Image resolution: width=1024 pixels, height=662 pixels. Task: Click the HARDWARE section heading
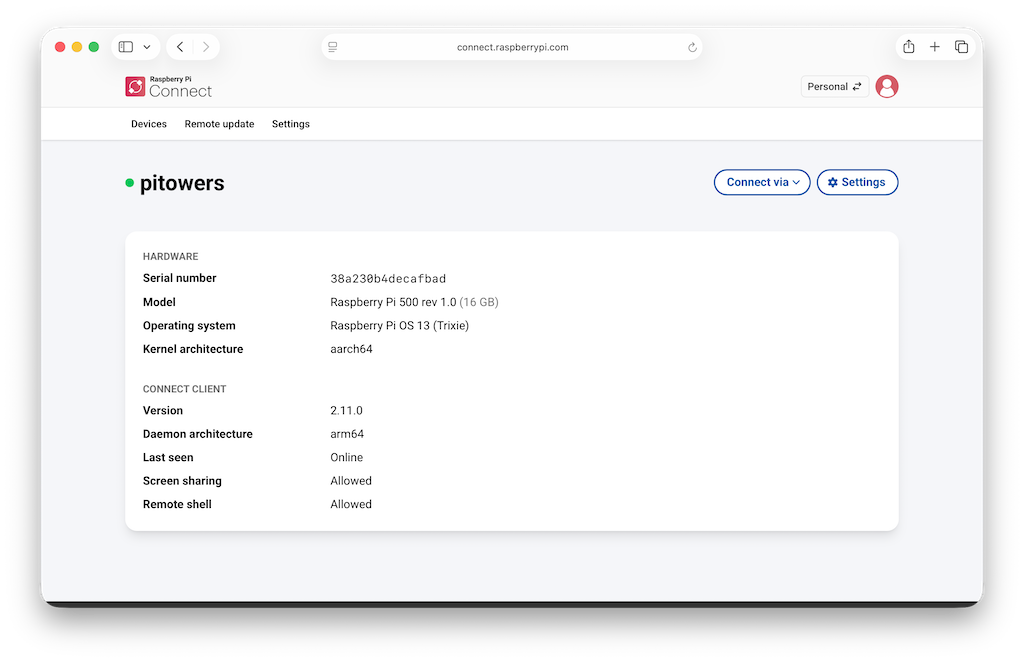[x=170, y=257]
